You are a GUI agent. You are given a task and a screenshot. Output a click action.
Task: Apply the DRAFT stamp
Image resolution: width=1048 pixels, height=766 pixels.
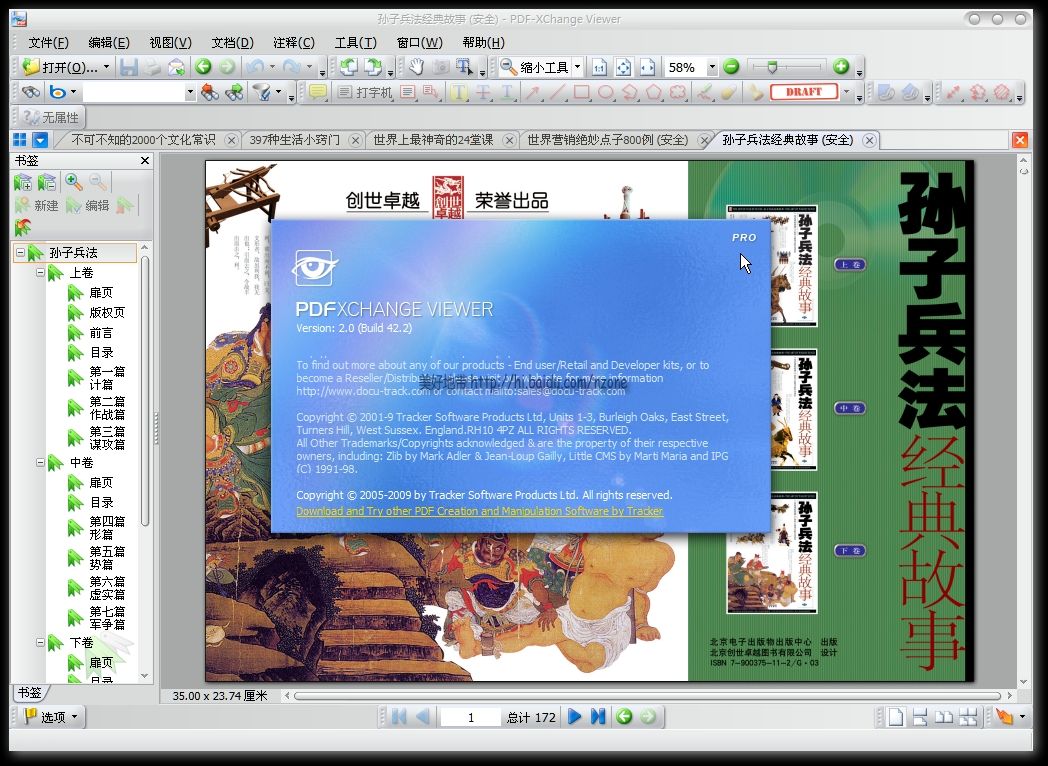tap(803, 92)
